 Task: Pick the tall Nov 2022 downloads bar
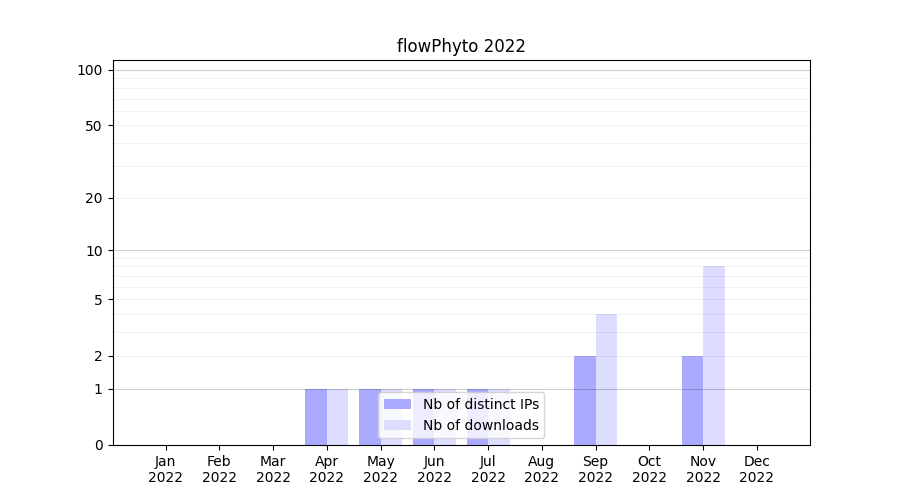tap(714, 355)
